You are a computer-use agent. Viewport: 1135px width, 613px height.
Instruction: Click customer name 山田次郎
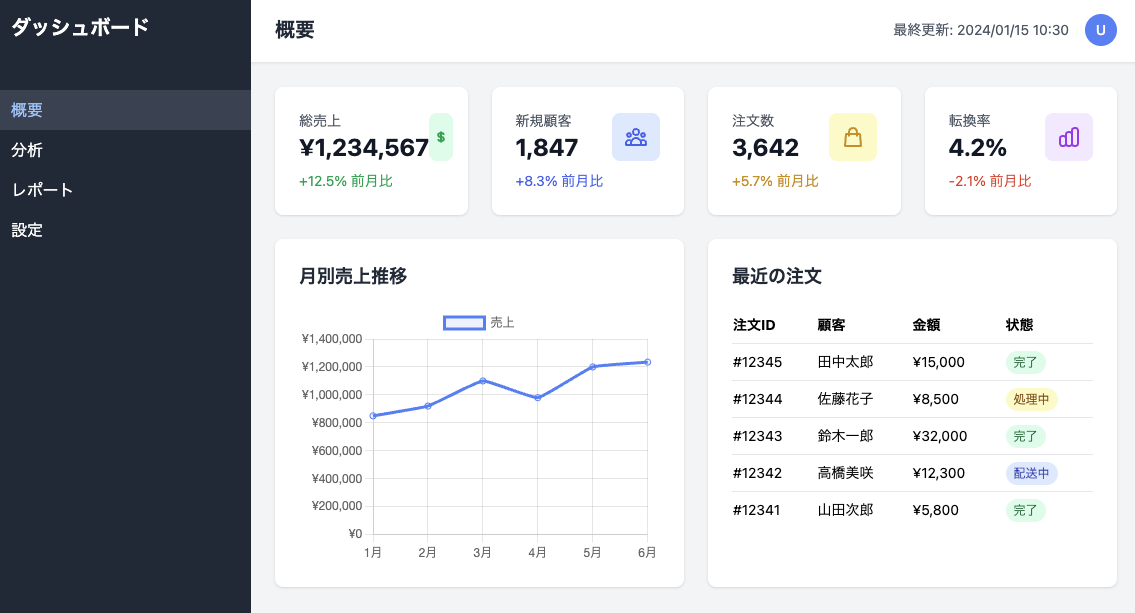coord(845,510)
